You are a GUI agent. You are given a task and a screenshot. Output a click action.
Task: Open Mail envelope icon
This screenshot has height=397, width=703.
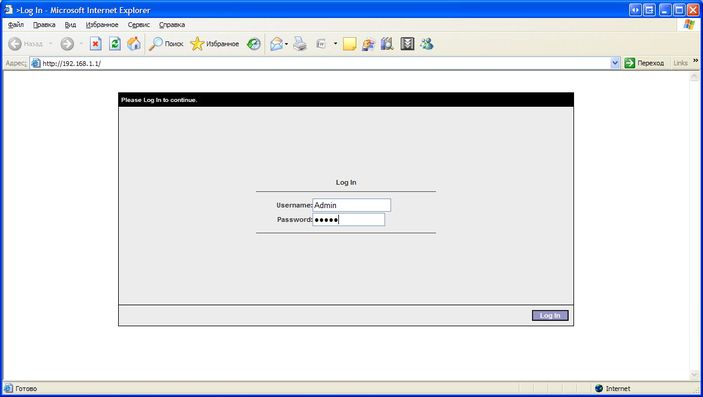point(276,44)
